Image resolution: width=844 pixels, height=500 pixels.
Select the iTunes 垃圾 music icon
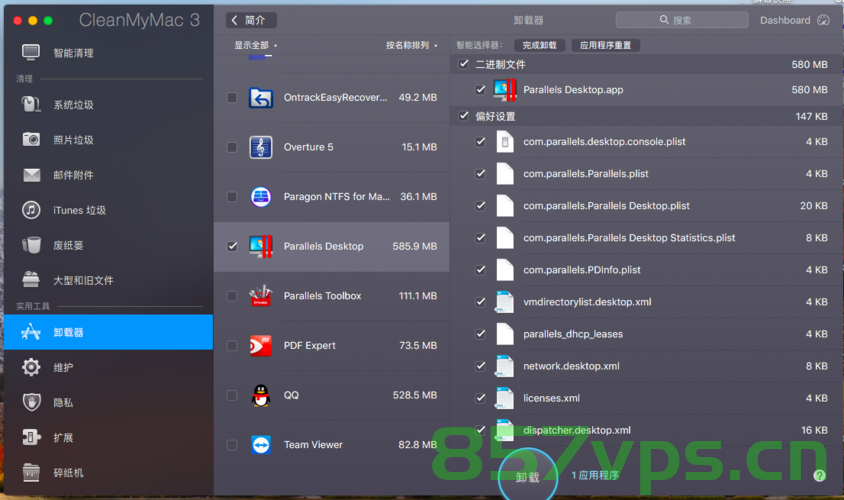(31, 210)
